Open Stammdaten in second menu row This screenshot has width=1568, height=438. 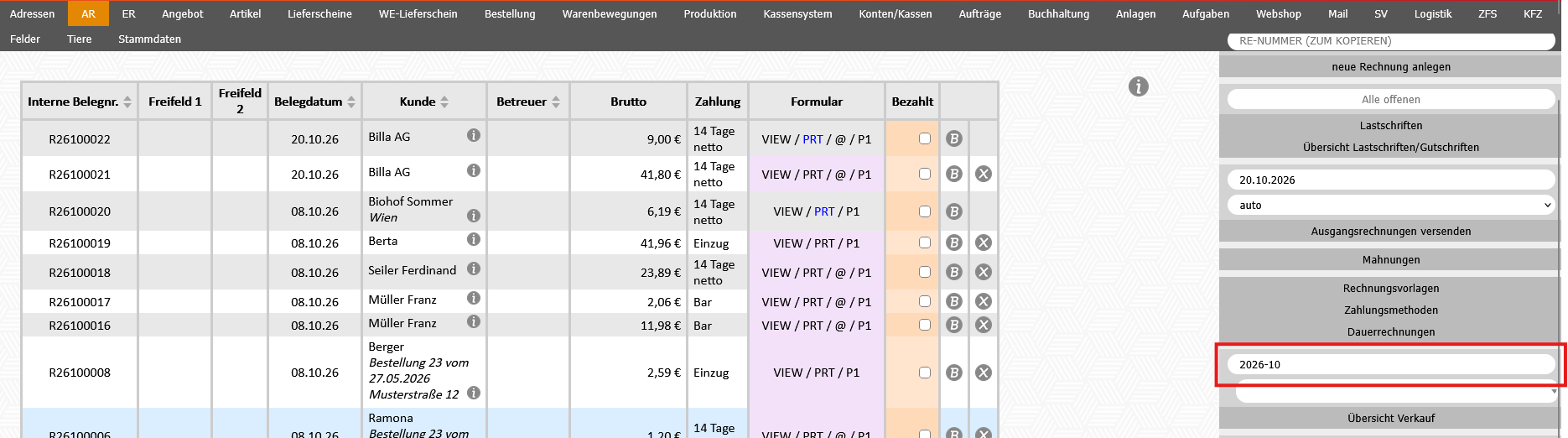pyautogui.click(x=149, y=39)
